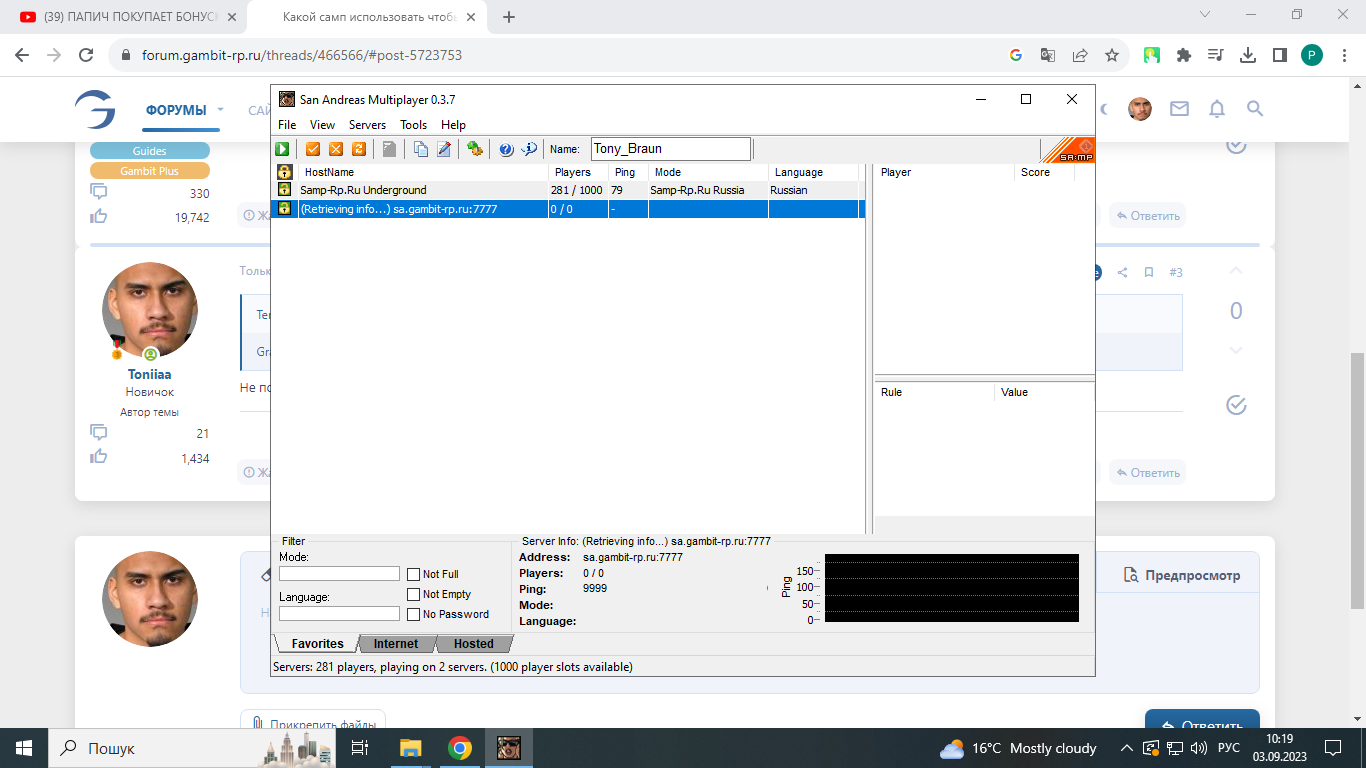Click the blue Help question mark icon
Image resolution: width=1366 pixels, height=768 pixels.
point(506,149)
